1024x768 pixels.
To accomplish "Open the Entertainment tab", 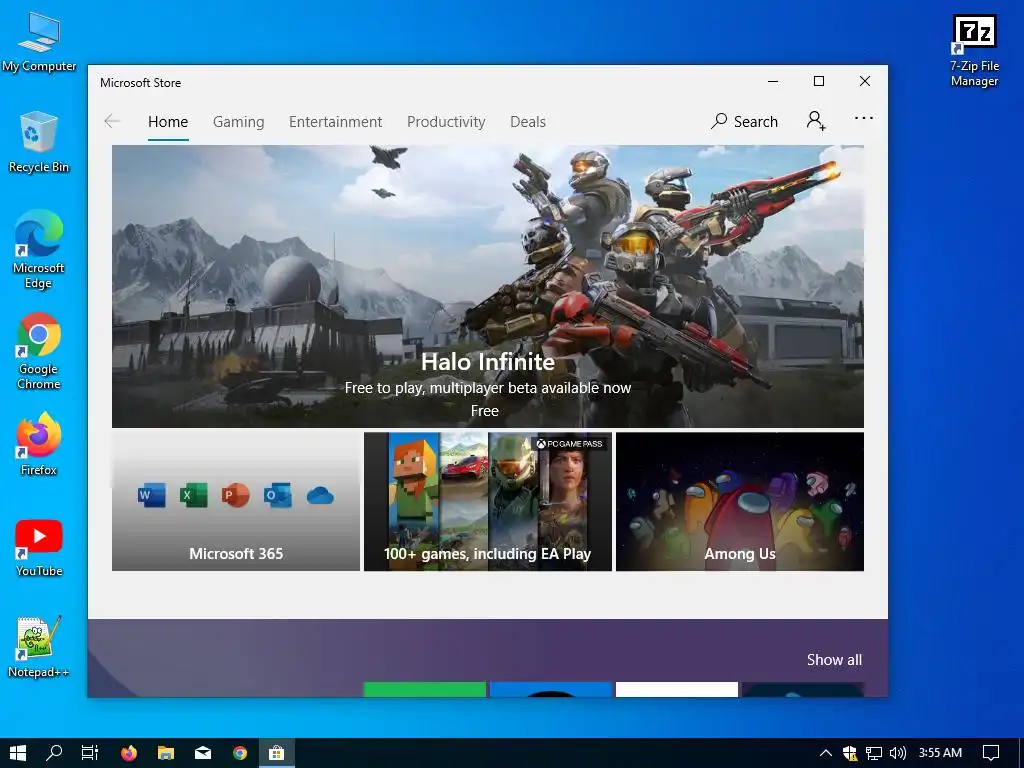I will click(x=336, y=121).
